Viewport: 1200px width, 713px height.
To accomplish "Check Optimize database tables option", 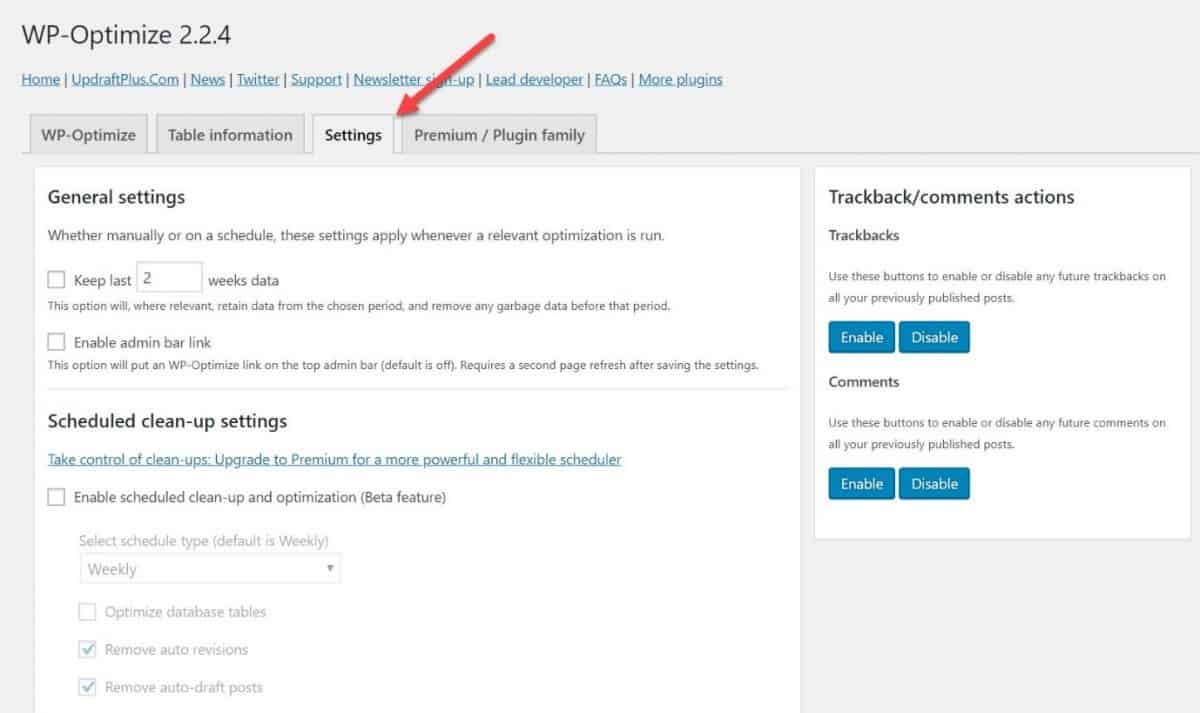I will (x=88, y=611).
